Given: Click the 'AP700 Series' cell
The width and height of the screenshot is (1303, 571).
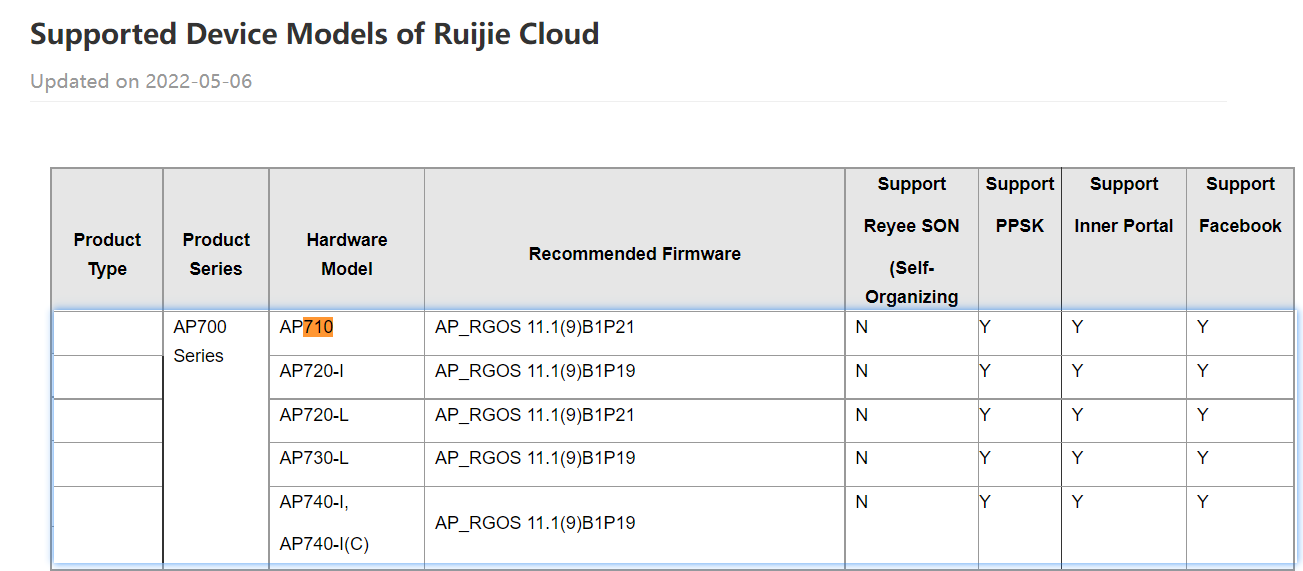Looking at the screenshot, I should 200,341.
